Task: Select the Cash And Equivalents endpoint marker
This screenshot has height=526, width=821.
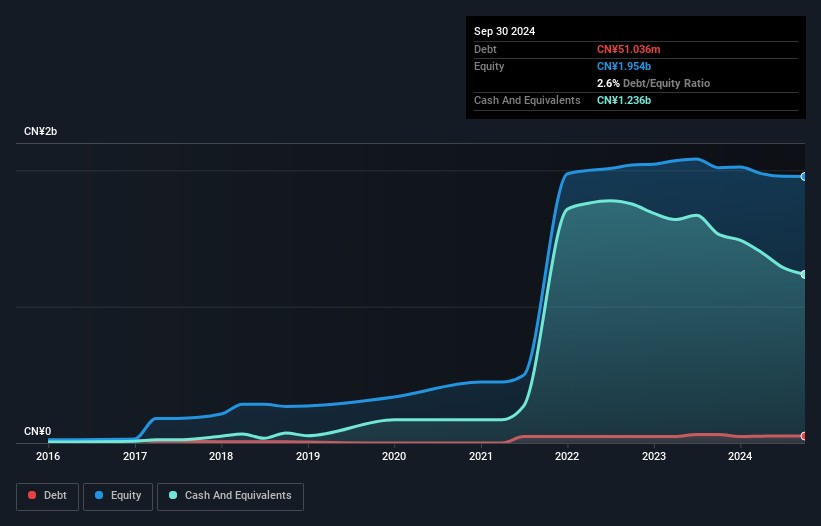Action: (804, 274)
